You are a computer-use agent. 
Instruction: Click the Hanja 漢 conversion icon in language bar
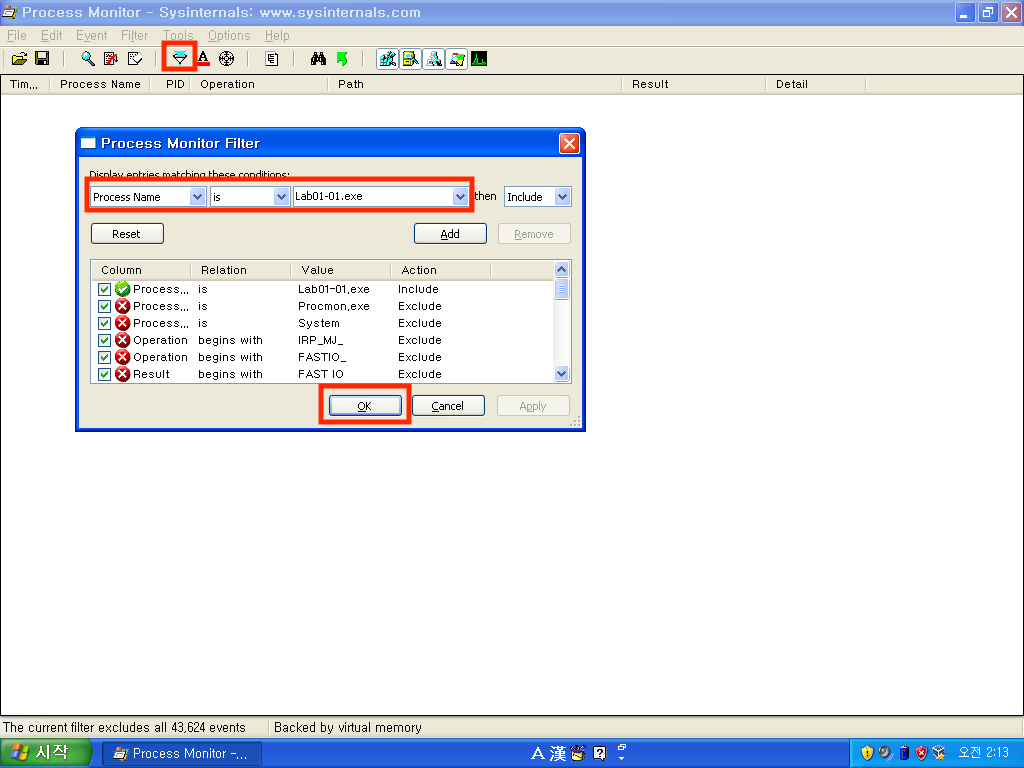pos(558,753)
